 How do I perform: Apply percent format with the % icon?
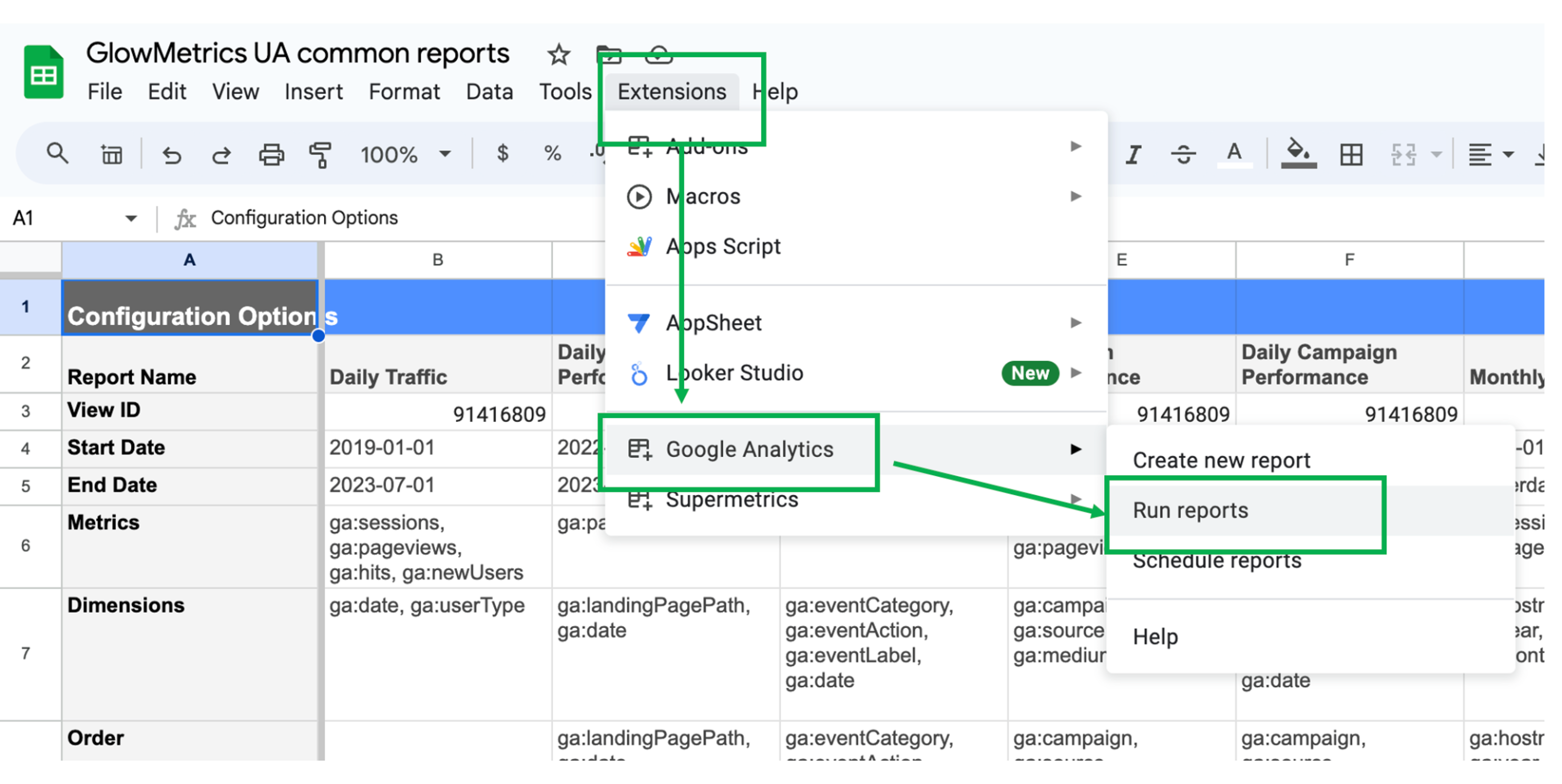coord(552,154)
